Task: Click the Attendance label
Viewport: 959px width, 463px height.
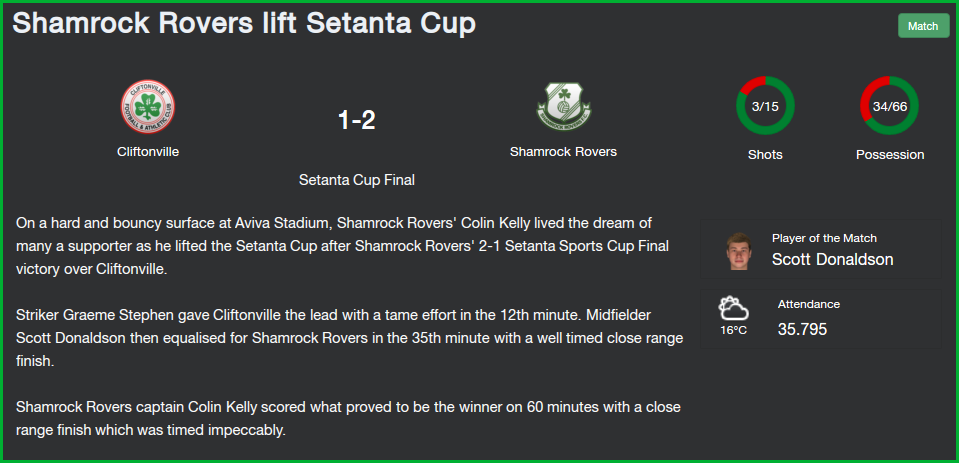Action: [x=808, y=304]
